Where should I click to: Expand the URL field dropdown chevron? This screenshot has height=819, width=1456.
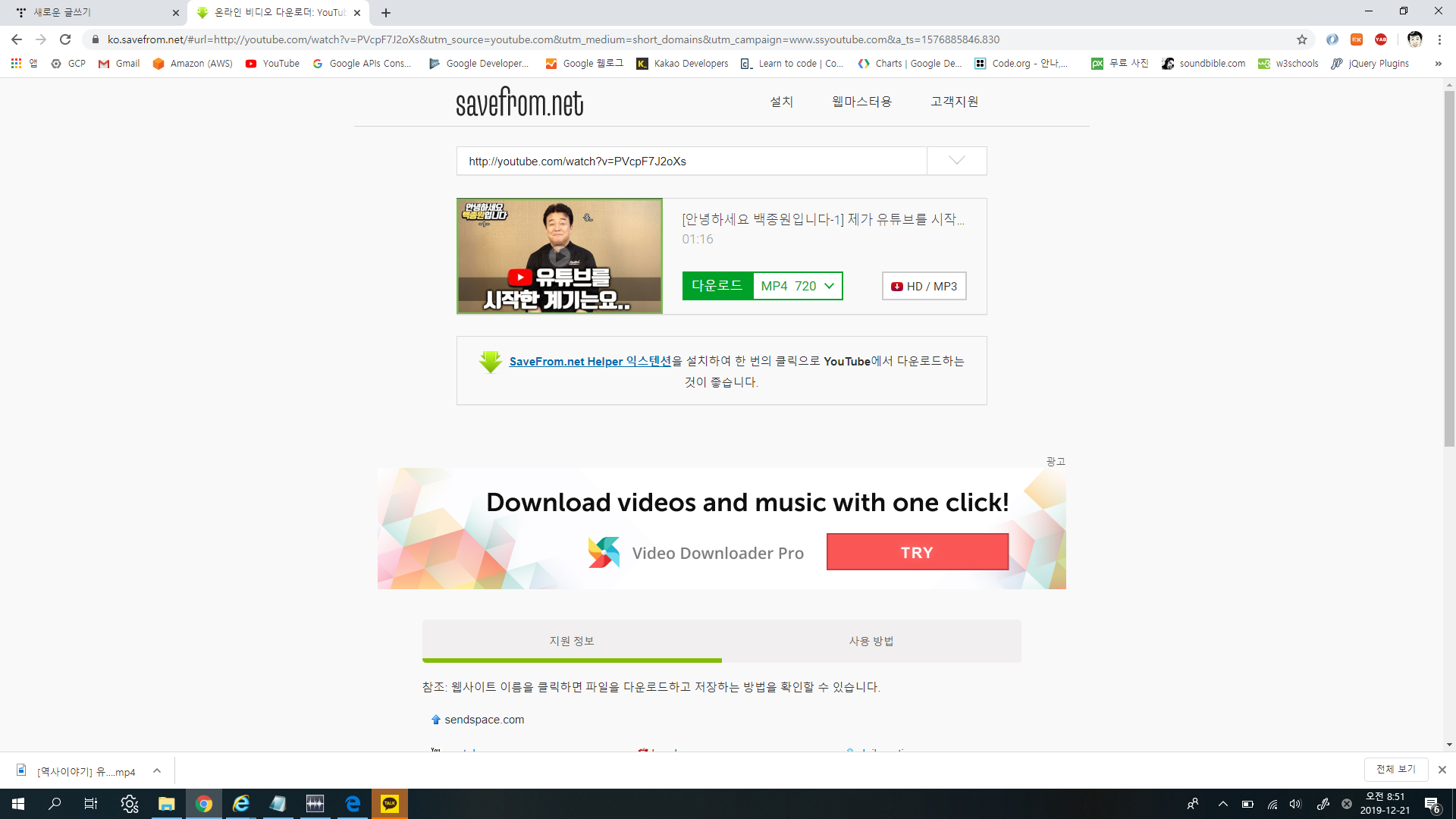956,161
